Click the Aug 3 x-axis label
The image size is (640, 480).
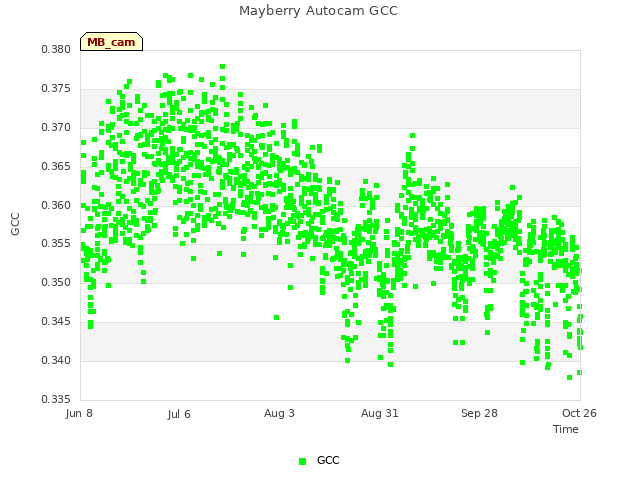[279, 413]
